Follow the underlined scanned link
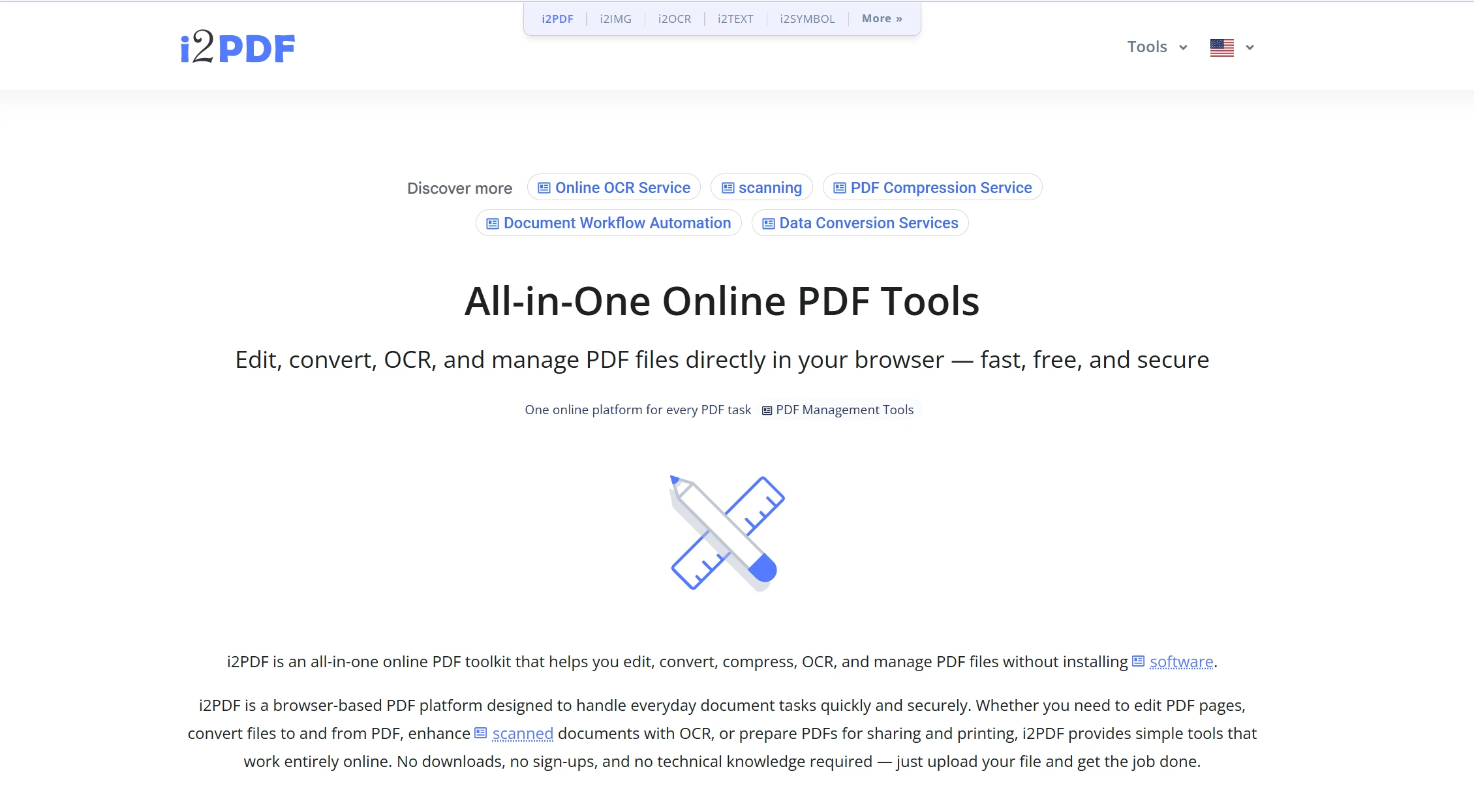The height and width of the screenshot is (812, 1474). click(523, 734)
